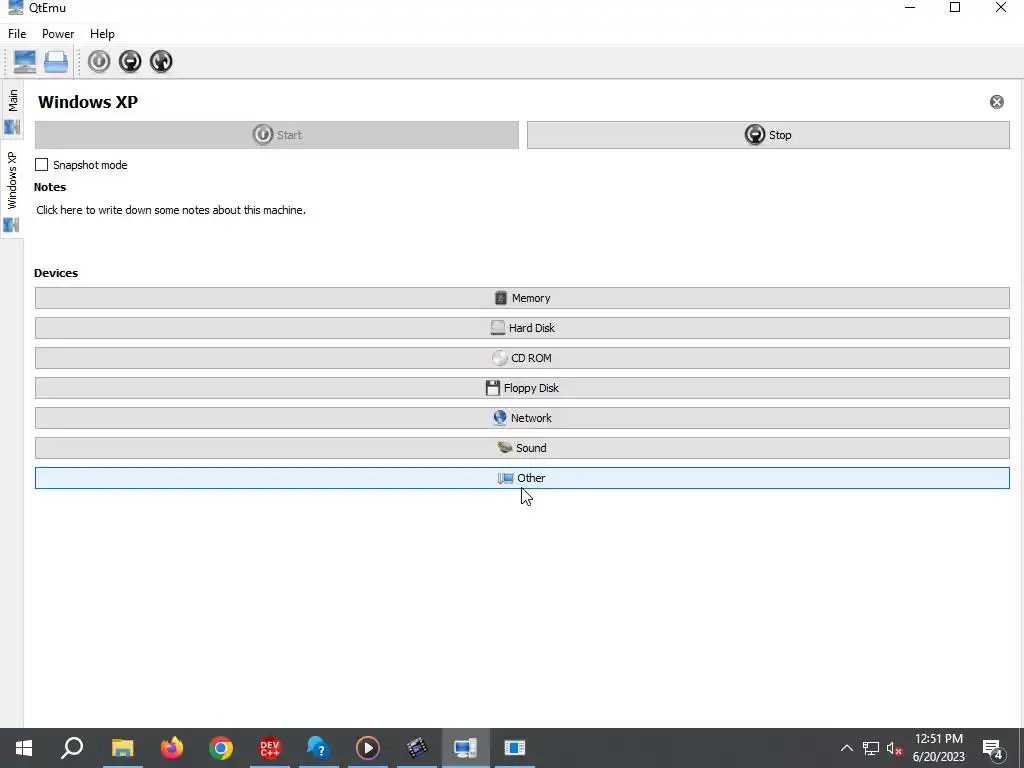This screenshot has height=768, width=1024.
Task: Open network status tray icon
Action: tap(871, 748)
